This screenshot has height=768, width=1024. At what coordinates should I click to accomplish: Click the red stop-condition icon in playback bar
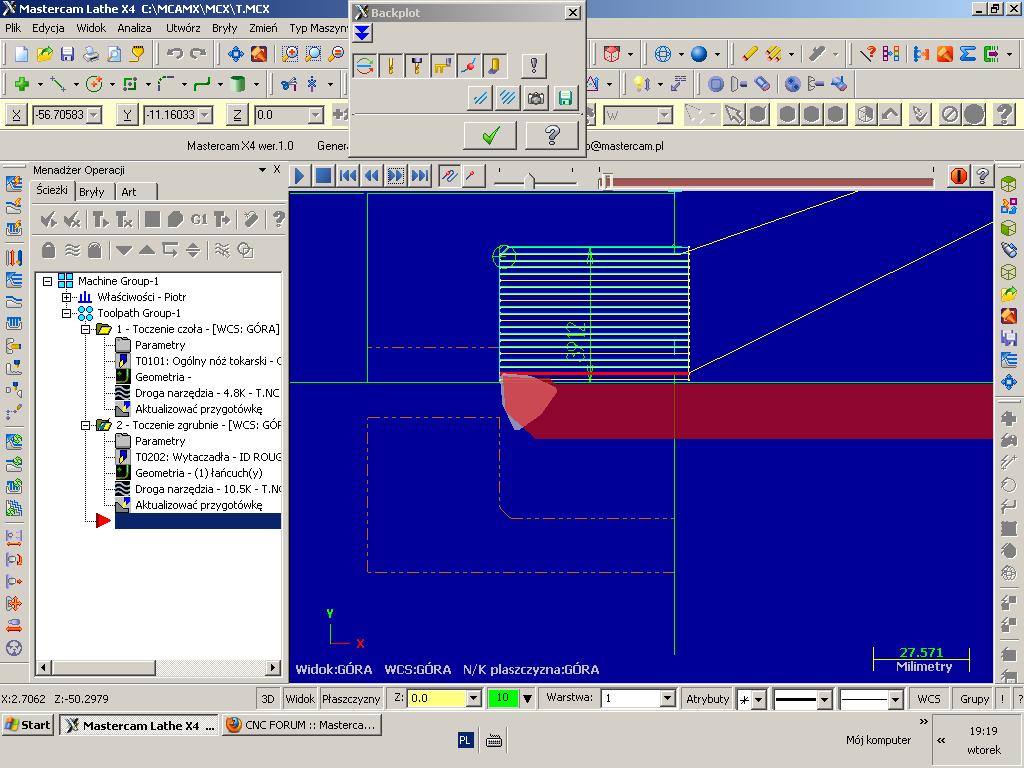pos(959,176)
